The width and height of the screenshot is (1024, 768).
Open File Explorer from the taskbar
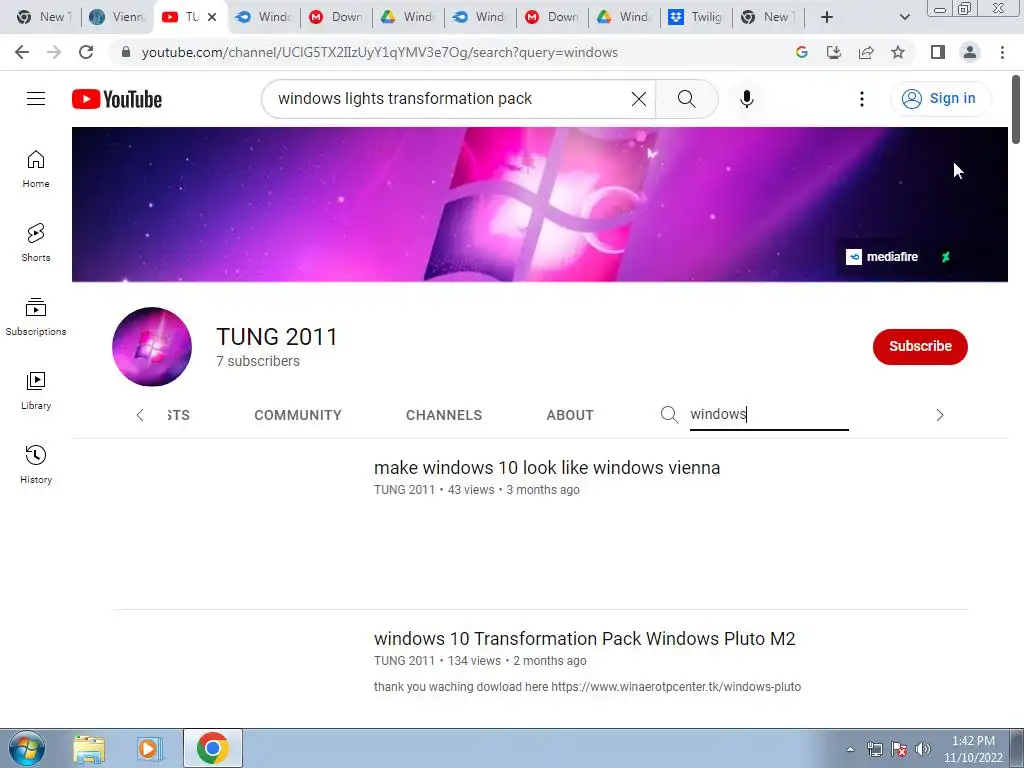pyautogui.click(x=89, y=748)
